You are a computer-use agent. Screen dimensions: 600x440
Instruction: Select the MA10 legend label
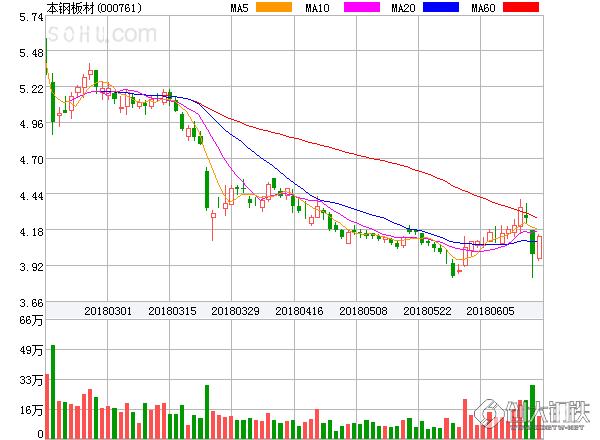[317, 8]
